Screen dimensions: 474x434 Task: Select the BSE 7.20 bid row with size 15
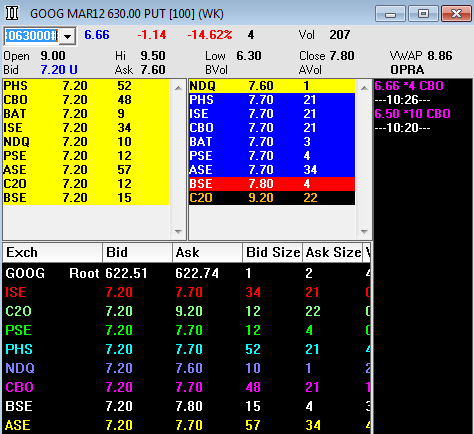[86, 198]
